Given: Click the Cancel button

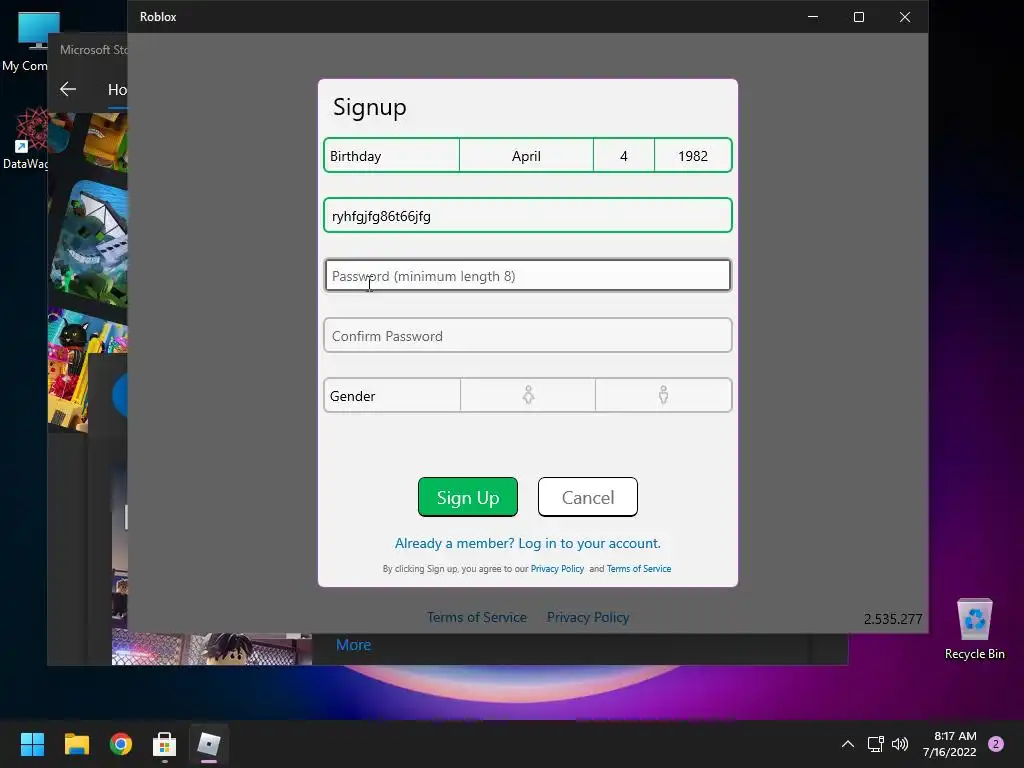Looking at the screenshot, I should click(x=588, y=497).
